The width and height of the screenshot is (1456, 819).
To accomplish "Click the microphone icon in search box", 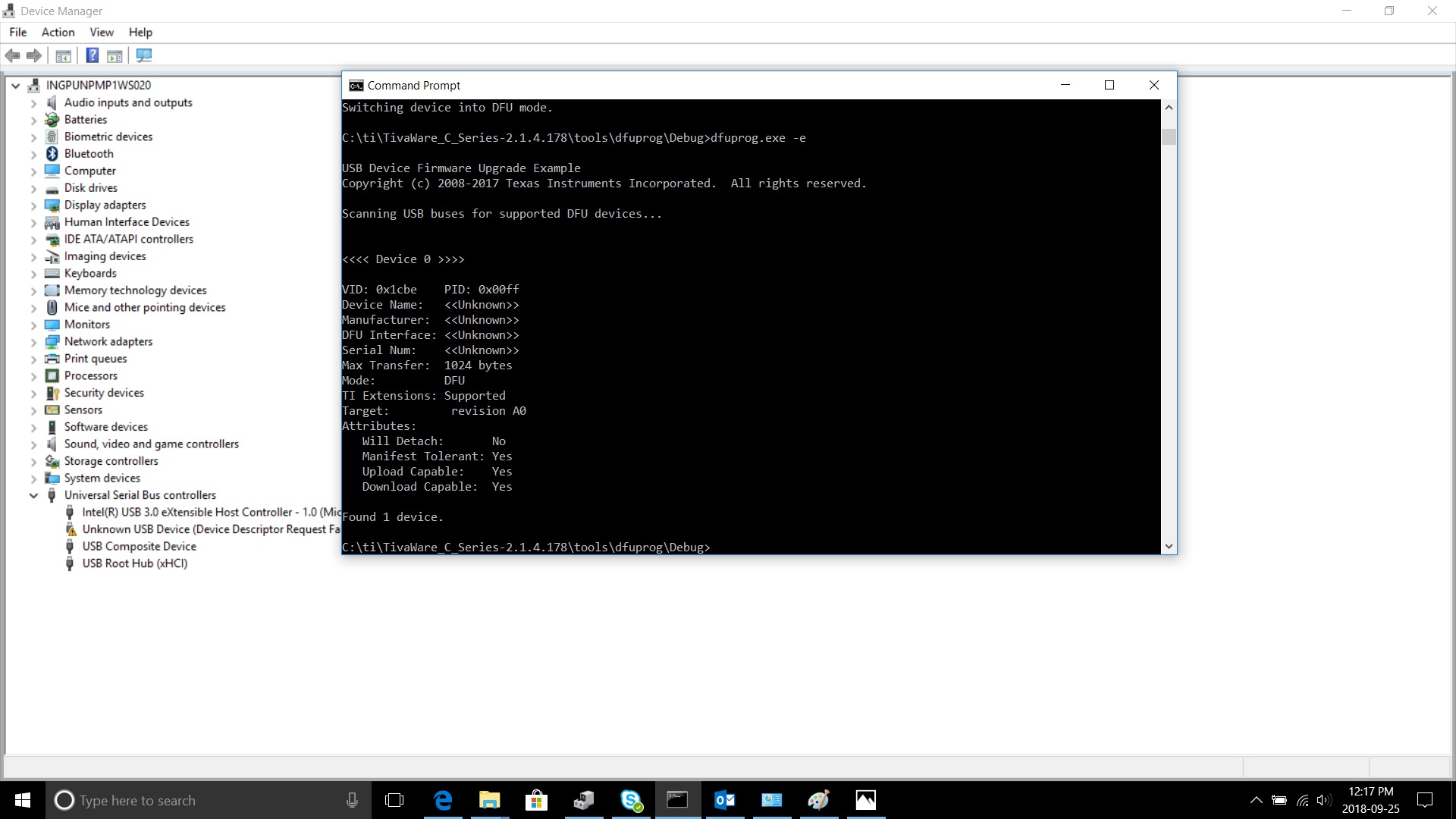I will [352, 800].
